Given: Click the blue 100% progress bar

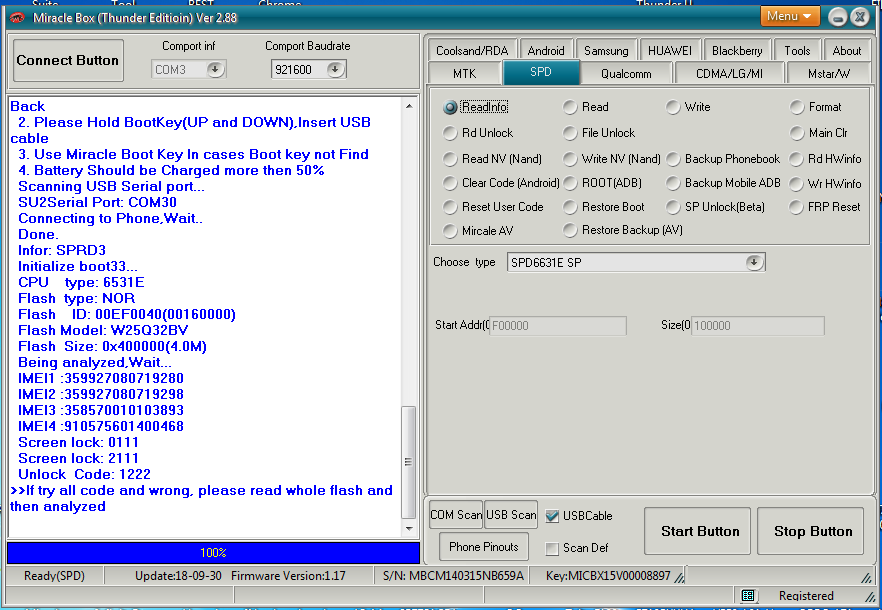Looking at the screenshot, I should click(x=213, y=553).
